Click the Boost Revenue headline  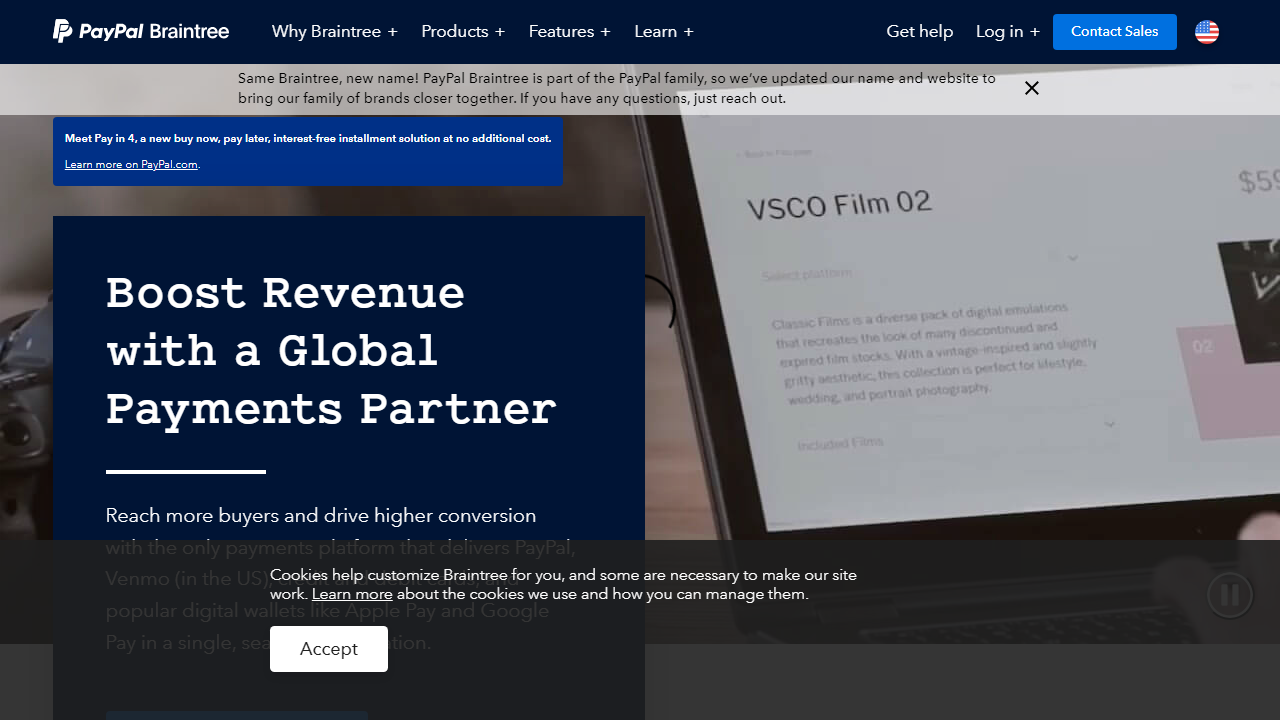click(330, 351)
